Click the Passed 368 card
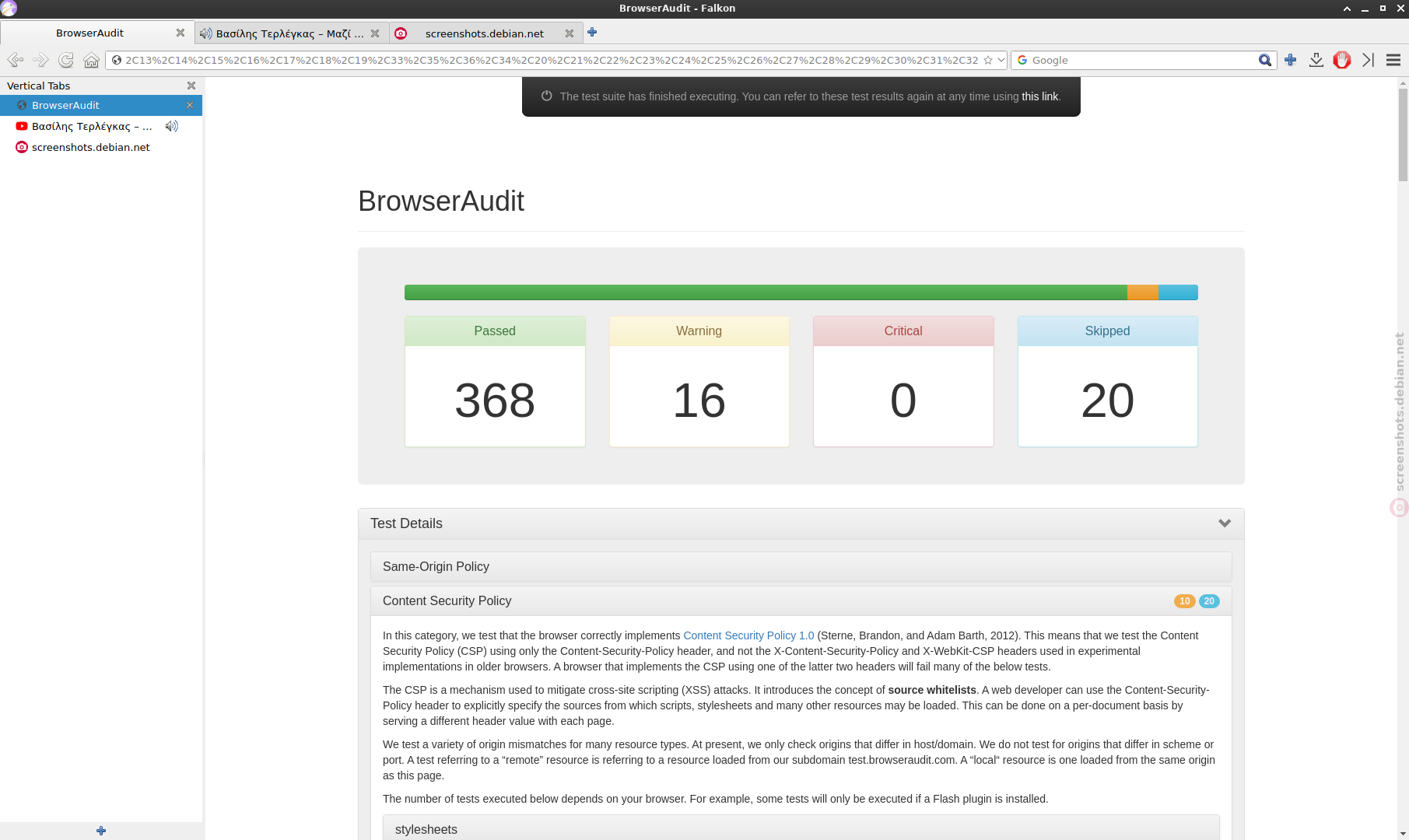1409x840 pixels. point(495,381)
